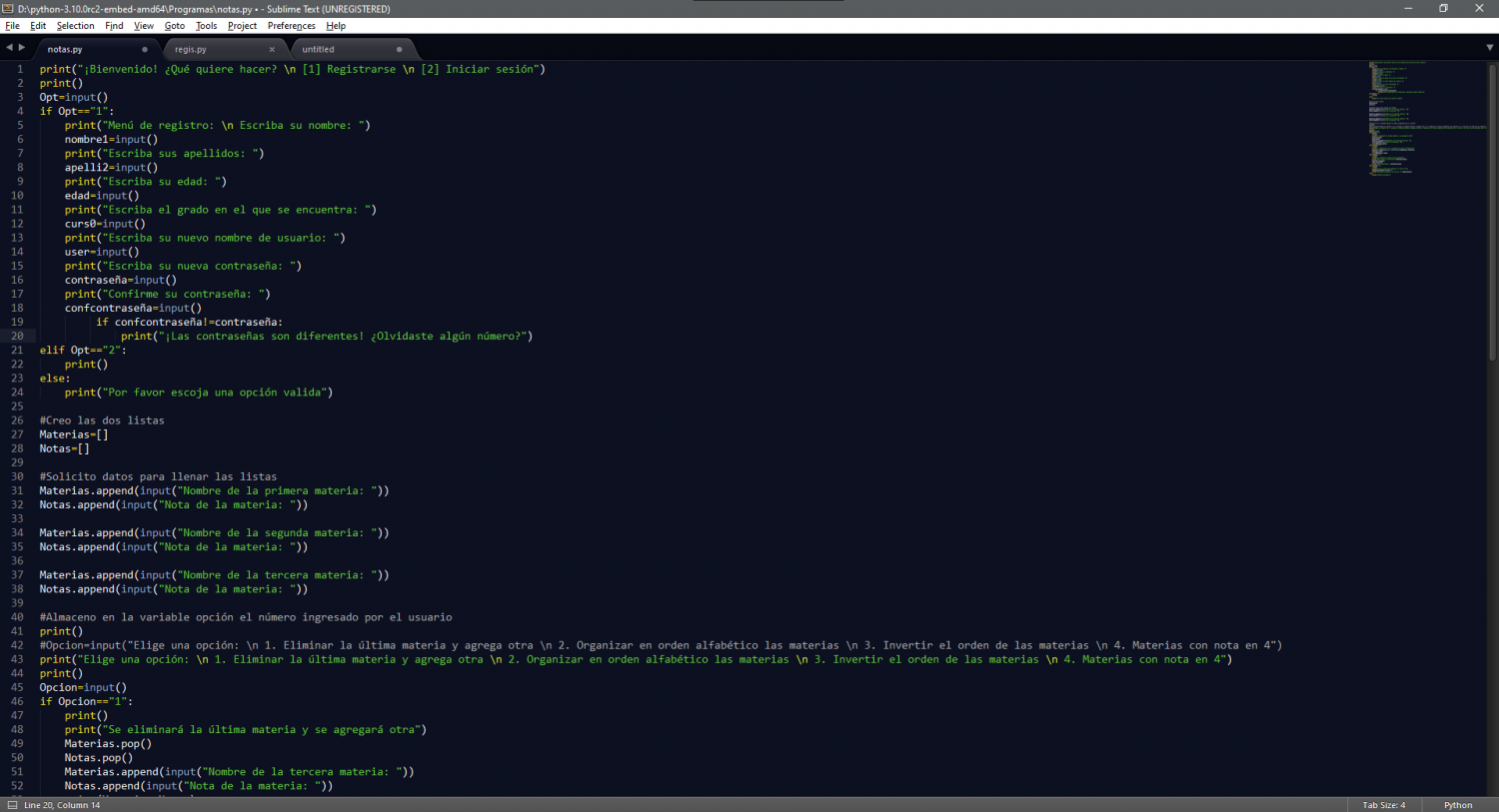
Task: Open the Preferences menu
Action: (x=291, y=26)
